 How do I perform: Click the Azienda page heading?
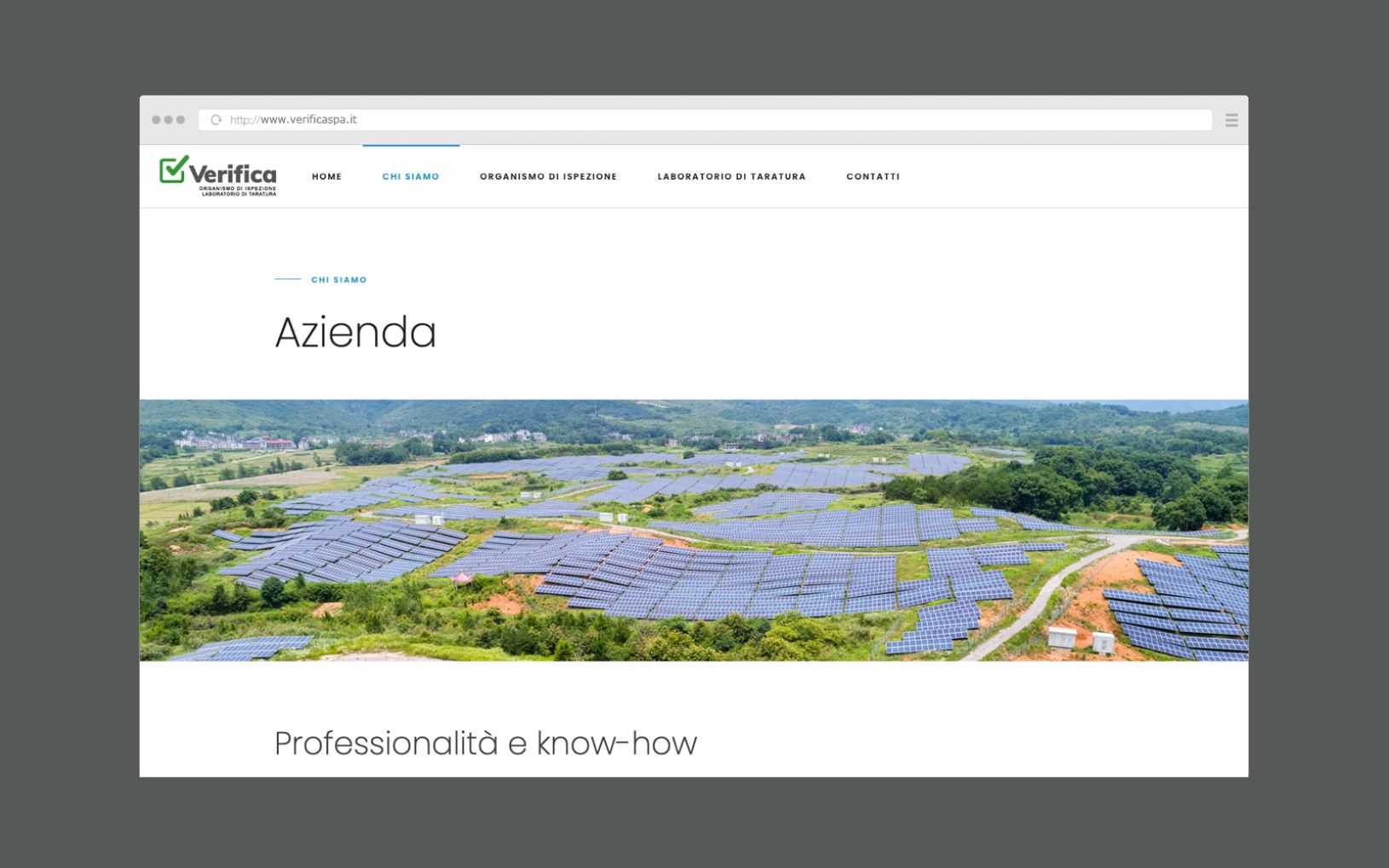click(355, 332)
